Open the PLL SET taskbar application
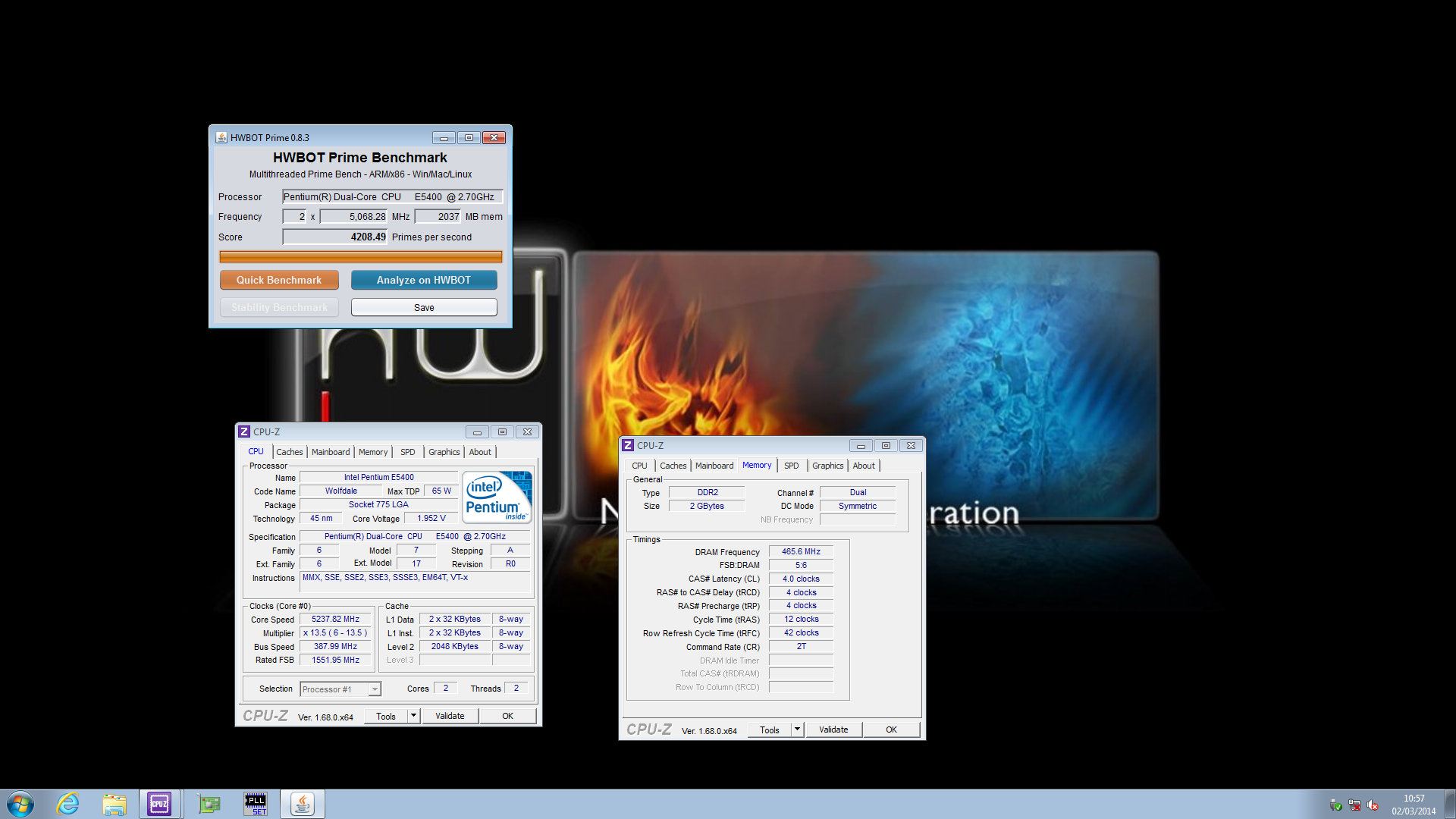 (256, 804)
